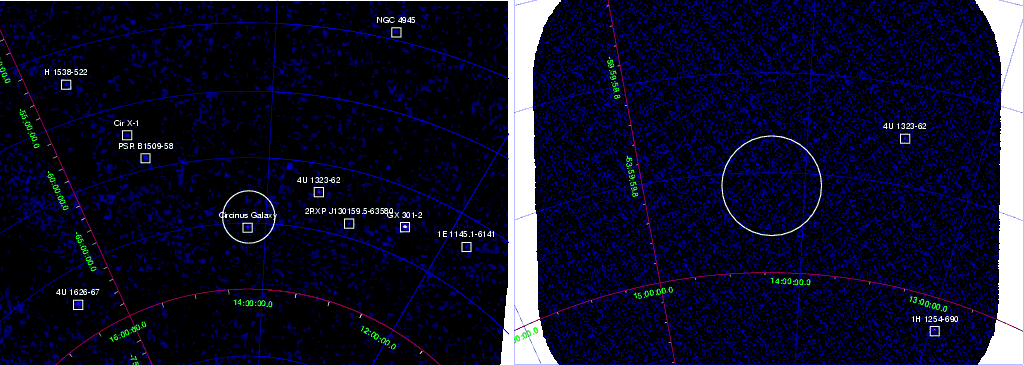1024x365 pixels.
Task: Select the H 1538-522 square marker
Action: click(x=66, y=85)
